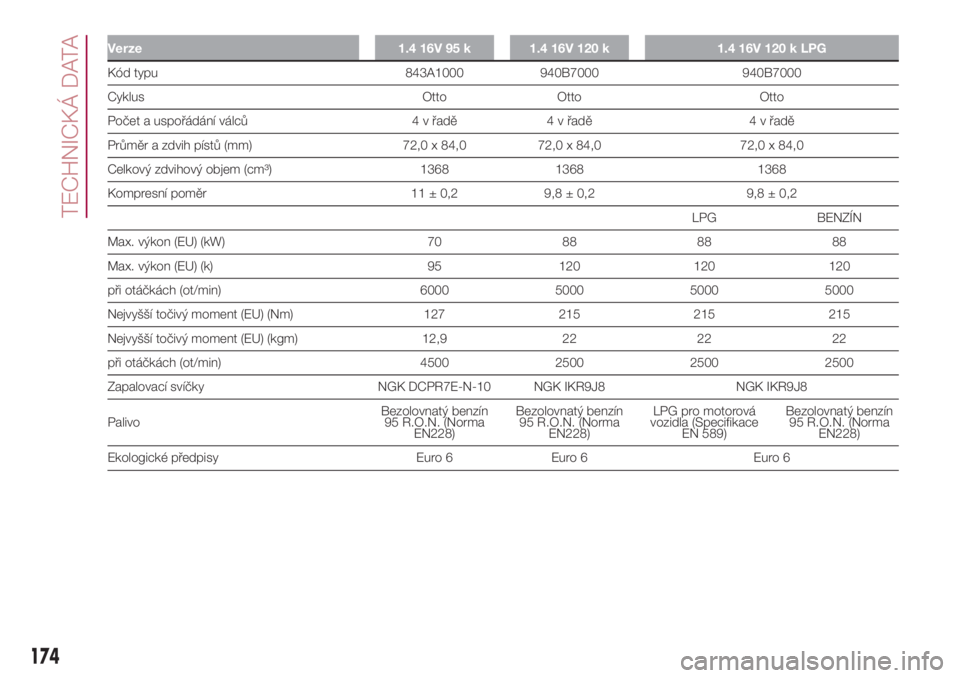Click the '95' horsepower value
Image resolution: width=960 pixels, height=678 pixels.
click(434, 266)
